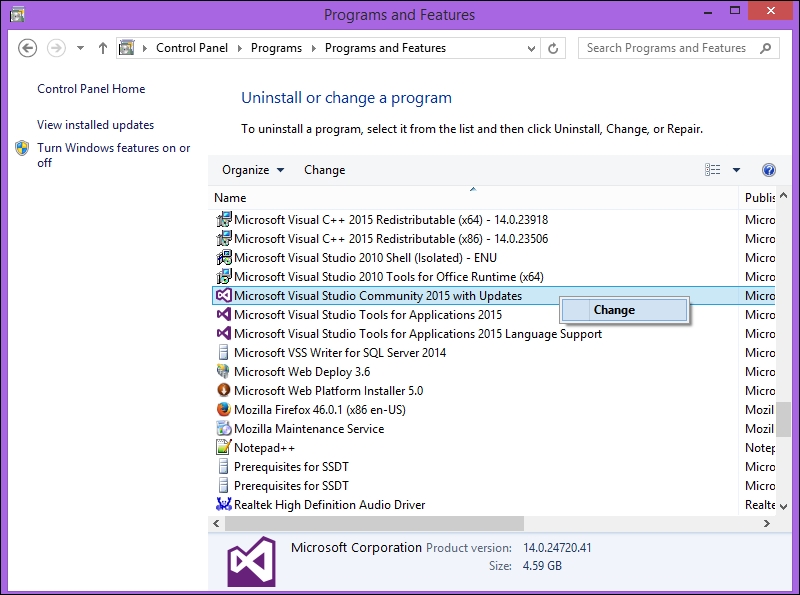Select Microsoft Web Deploy 3.6 name
800x595 pixels.
(302, 371)
